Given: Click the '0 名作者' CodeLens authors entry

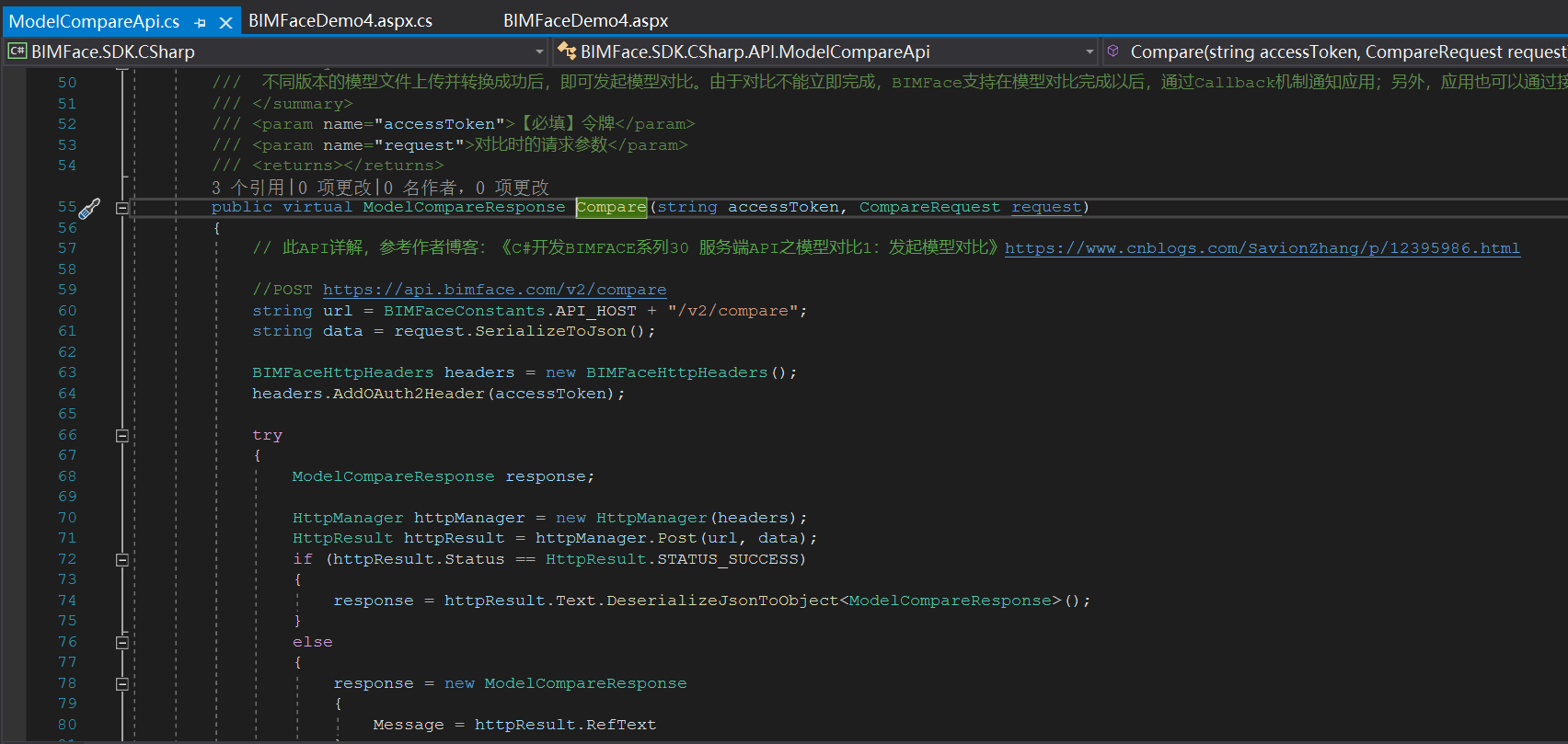Looking at the screenshot, I should (x=420, y=188).
